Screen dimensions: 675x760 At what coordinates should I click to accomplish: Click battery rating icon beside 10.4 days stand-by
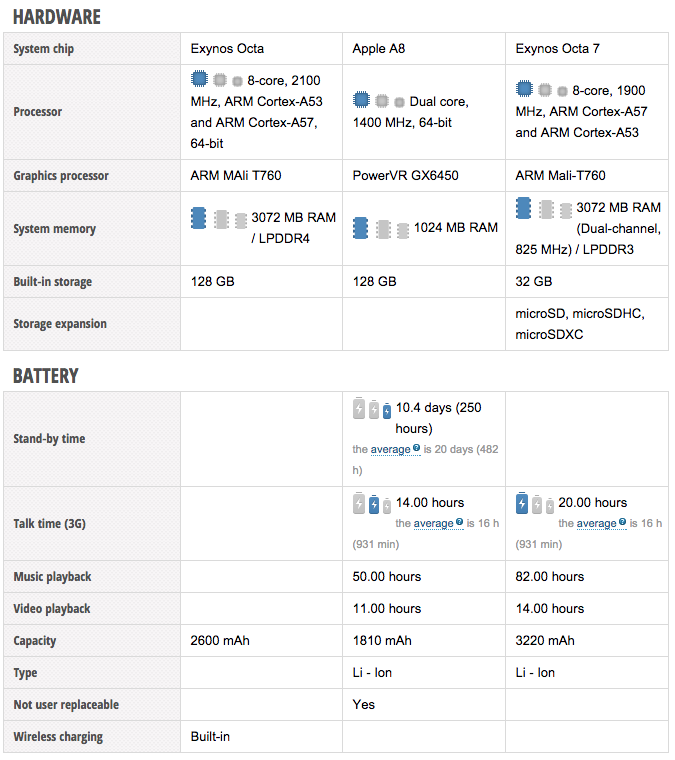tap(372, 409)
